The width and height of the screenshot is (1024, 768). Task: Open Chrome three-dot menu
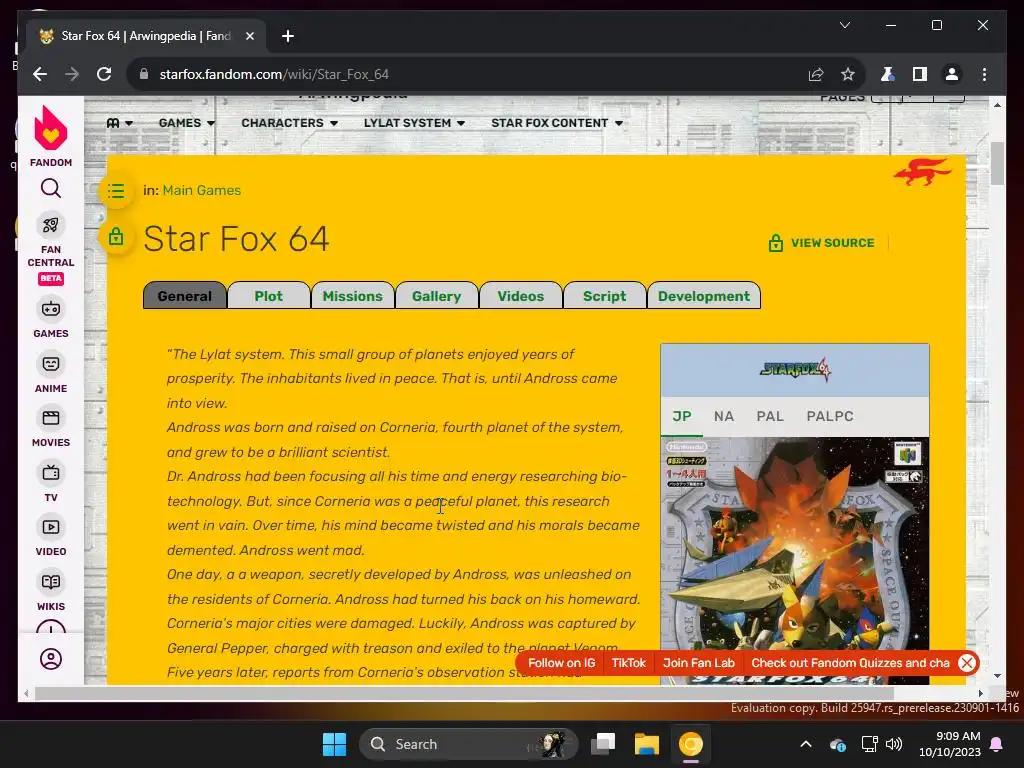click(984, 74)
